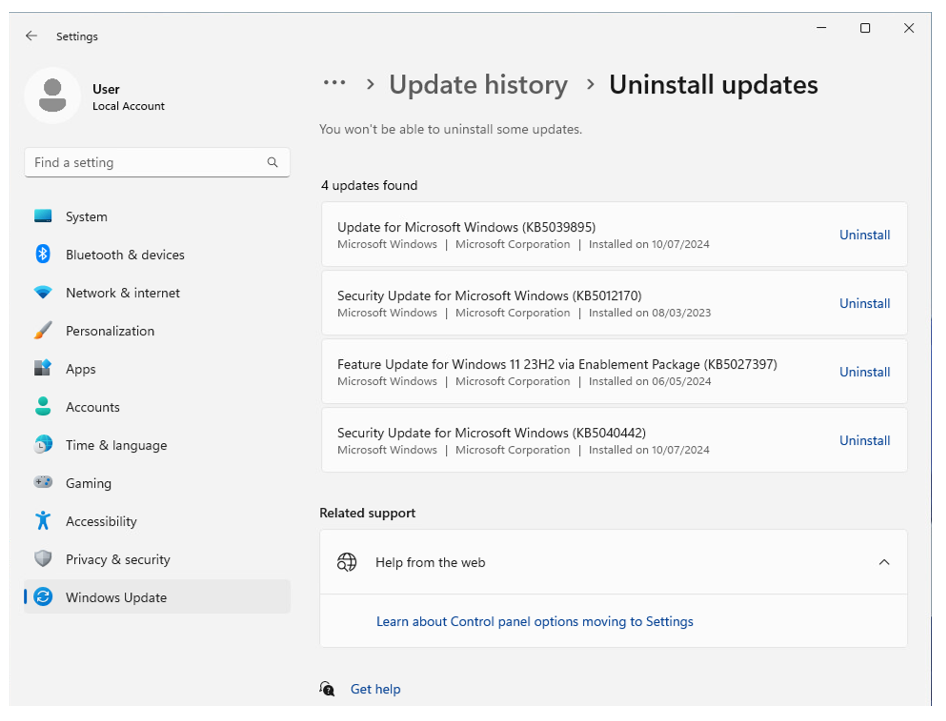
Task: Click the System monitor icon in sidebar
Action: [43, 216]
